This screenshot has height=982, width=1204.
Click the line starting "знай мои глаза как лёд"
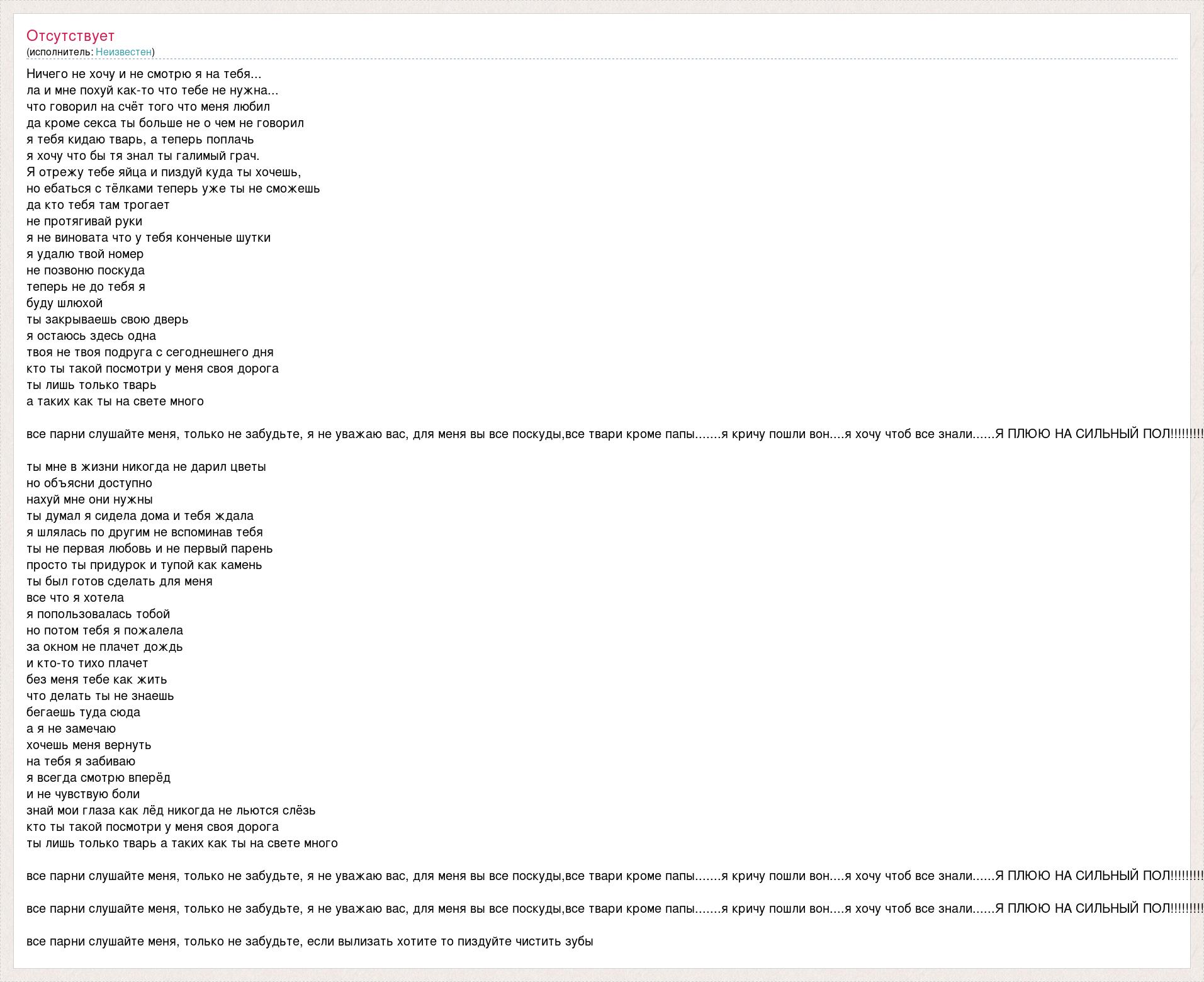[171, 810]
